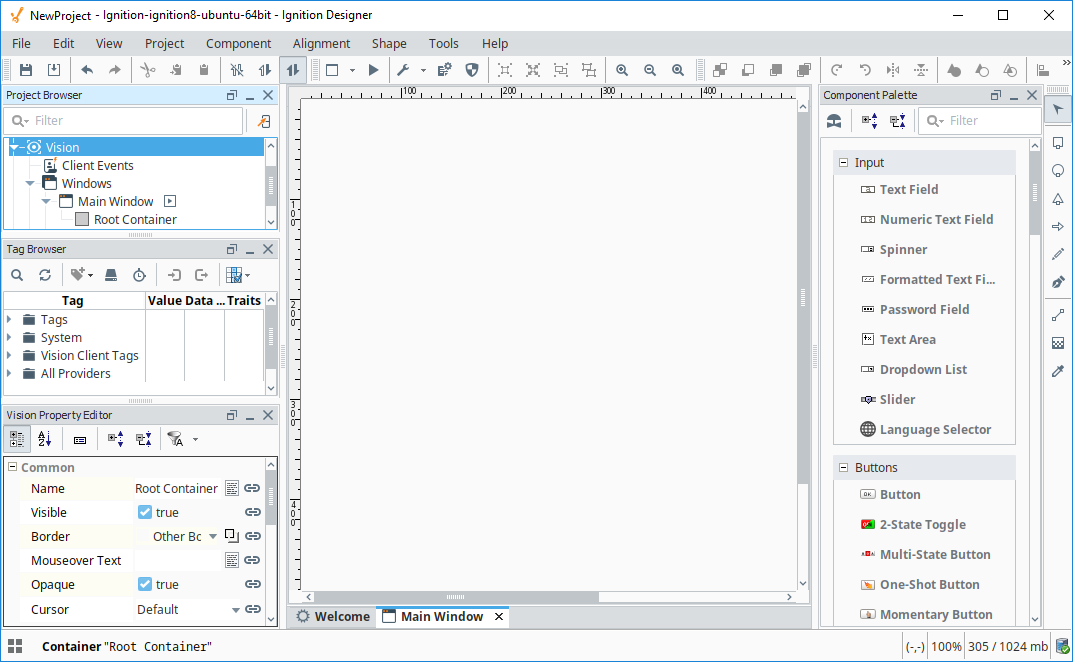This screenshot has height=662, width=1073.
Task: Click the Component Palette filter field
Action: coord(980,121)
